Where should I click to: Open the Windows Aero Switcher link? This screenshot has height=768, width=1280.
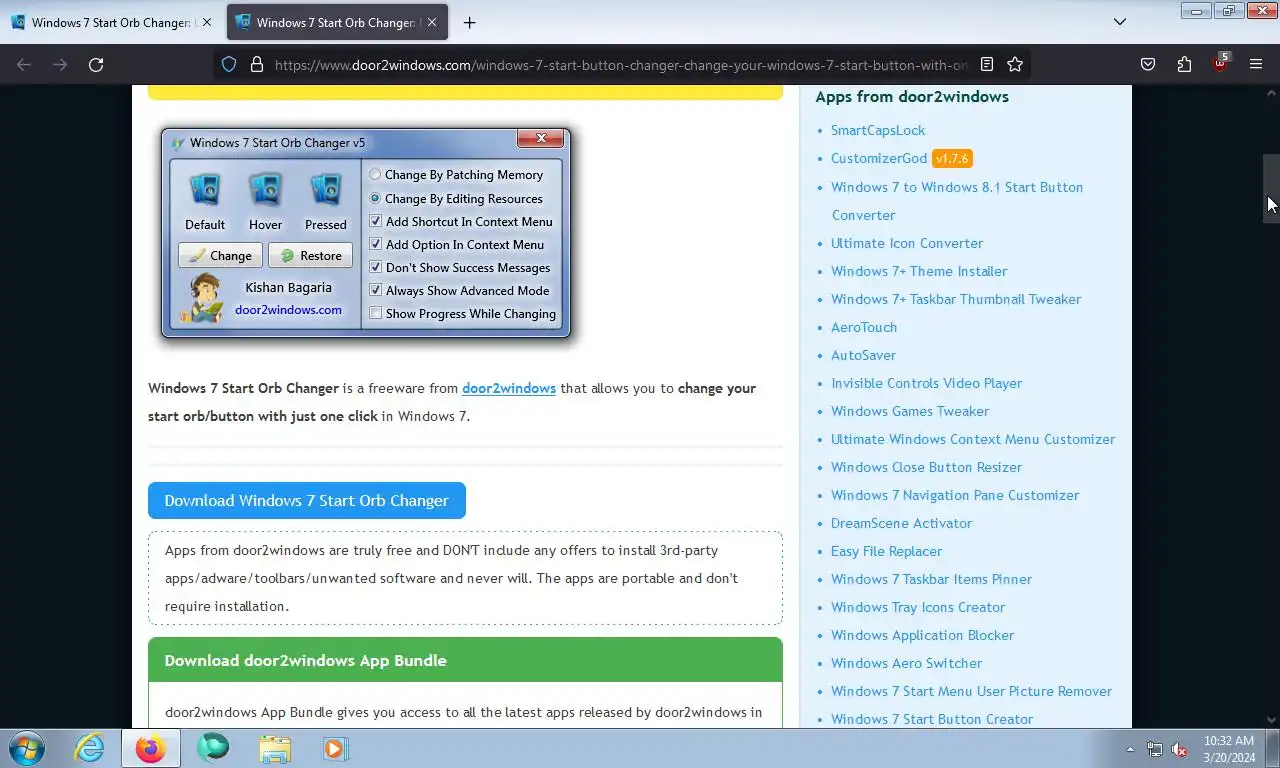pyautogui.click(x=906, y=663)
